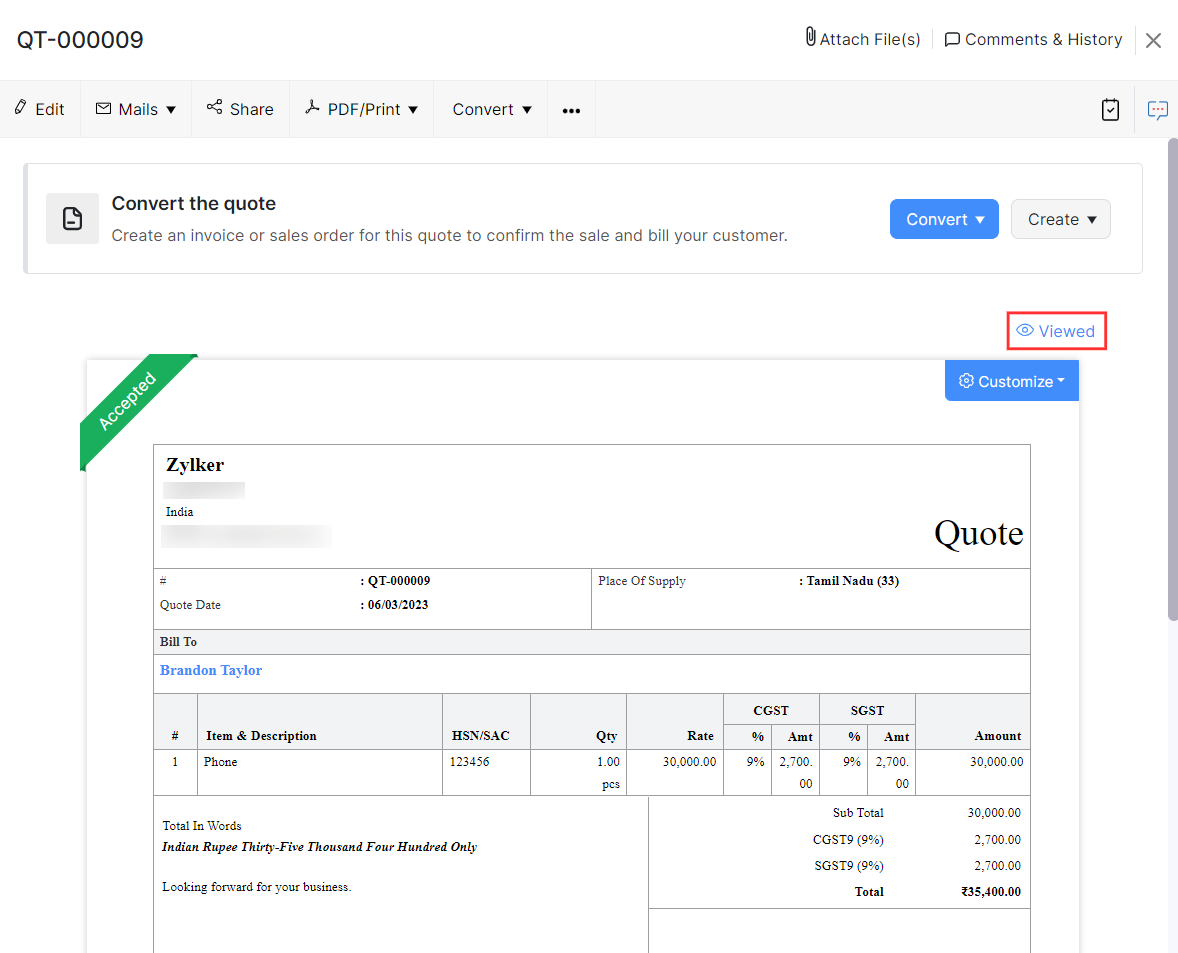Image resolution: width=1178 pixels, height=953 pixels.
Task: Click the green Accepted status ribbon
Action: [x=128, y=402]
